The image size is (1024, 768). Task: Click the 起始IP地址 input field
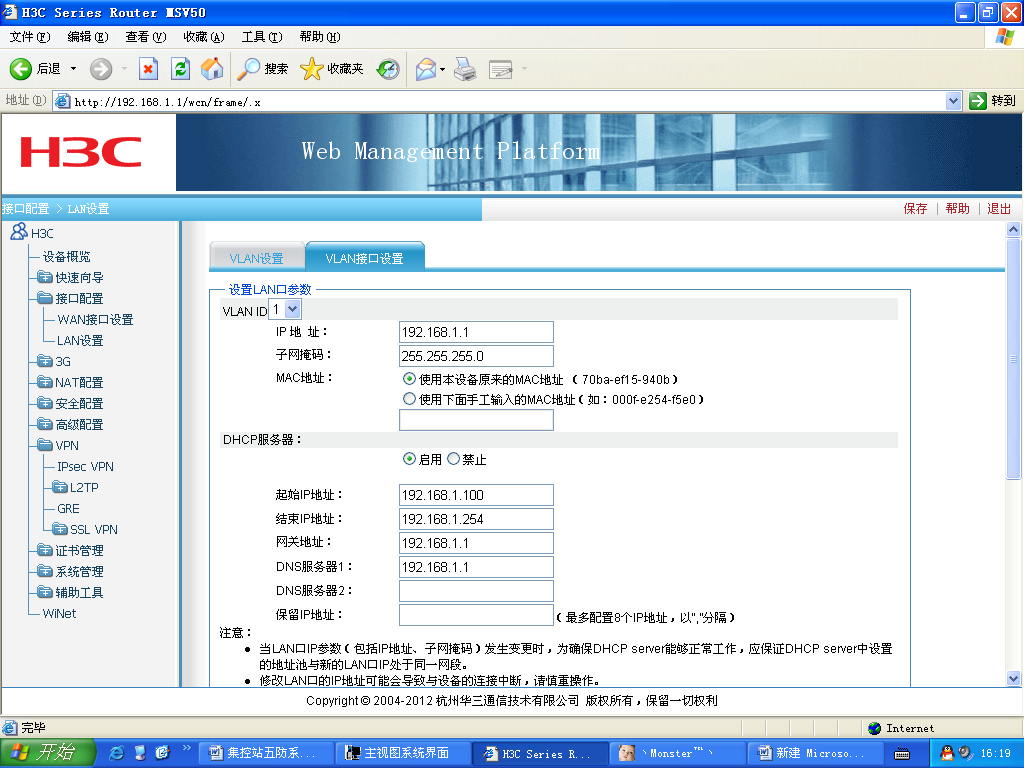pyautogui.click(x=476, y=495)
